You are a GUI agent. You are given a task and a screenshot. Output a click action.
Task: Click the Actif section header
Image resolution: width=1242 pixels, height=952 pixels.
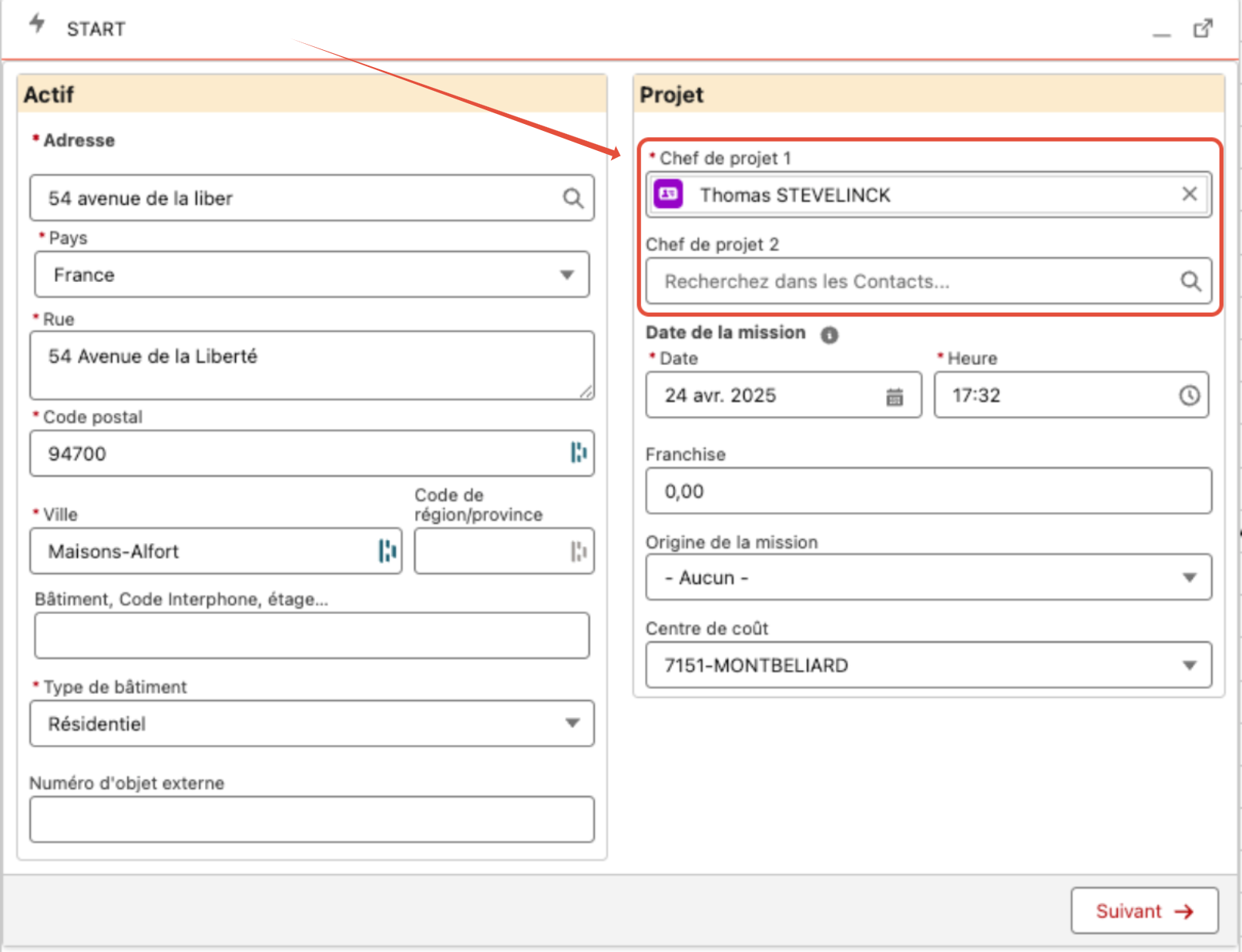click(312, 94)
